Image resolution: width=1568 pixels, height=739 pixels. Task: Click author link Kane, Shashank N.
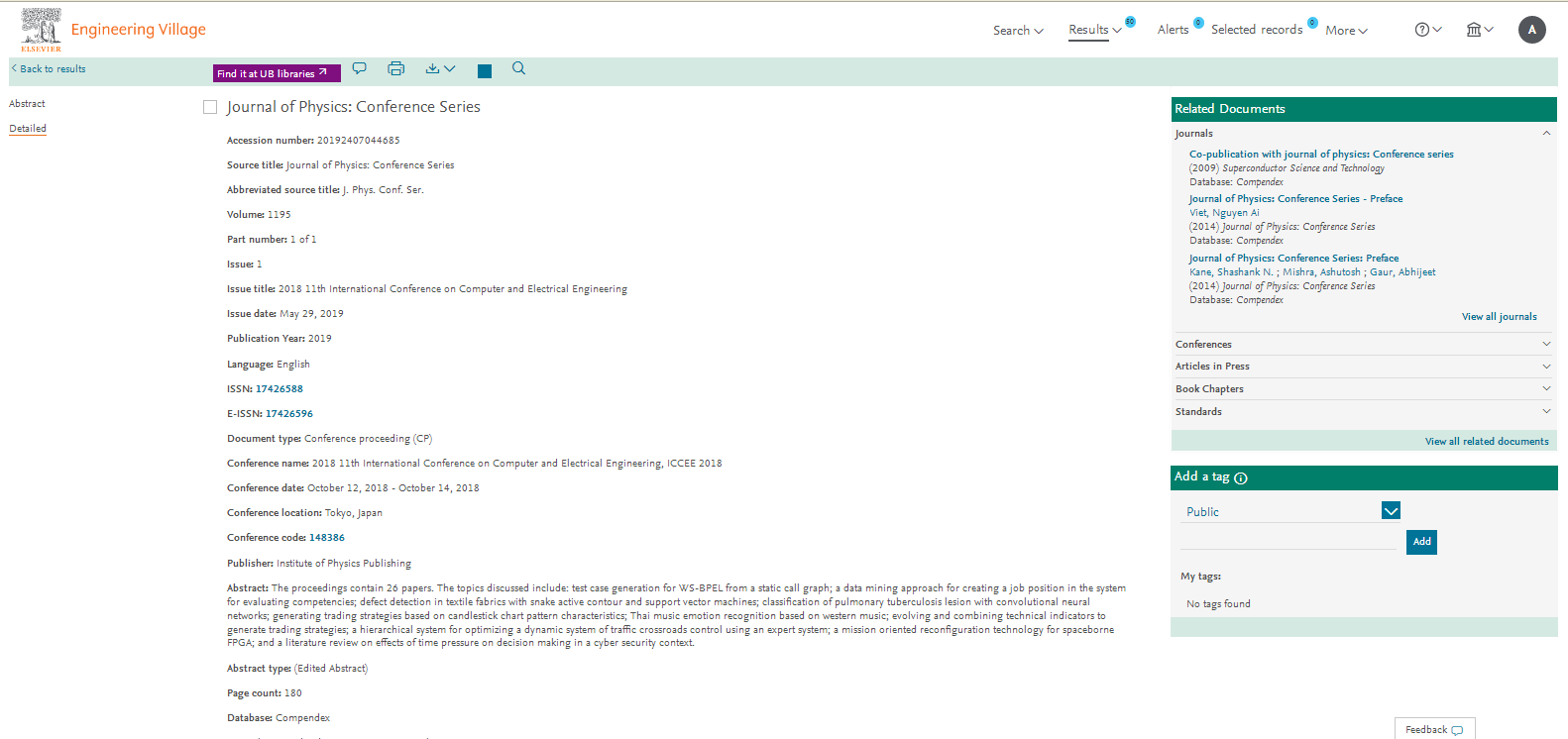(1232, 272)
